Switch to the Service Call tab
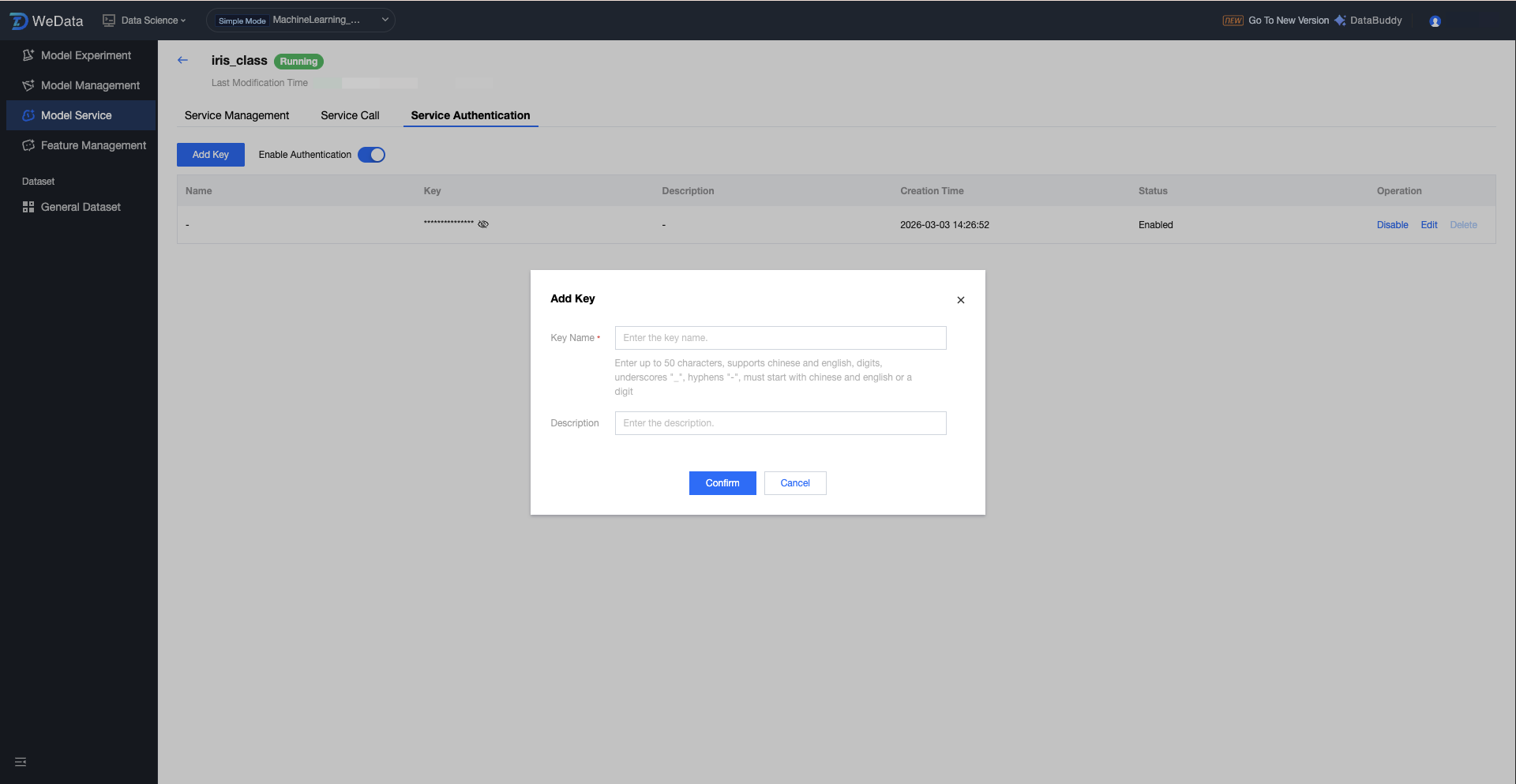Viewport: 1516px width, 784px height. (350, 115)
